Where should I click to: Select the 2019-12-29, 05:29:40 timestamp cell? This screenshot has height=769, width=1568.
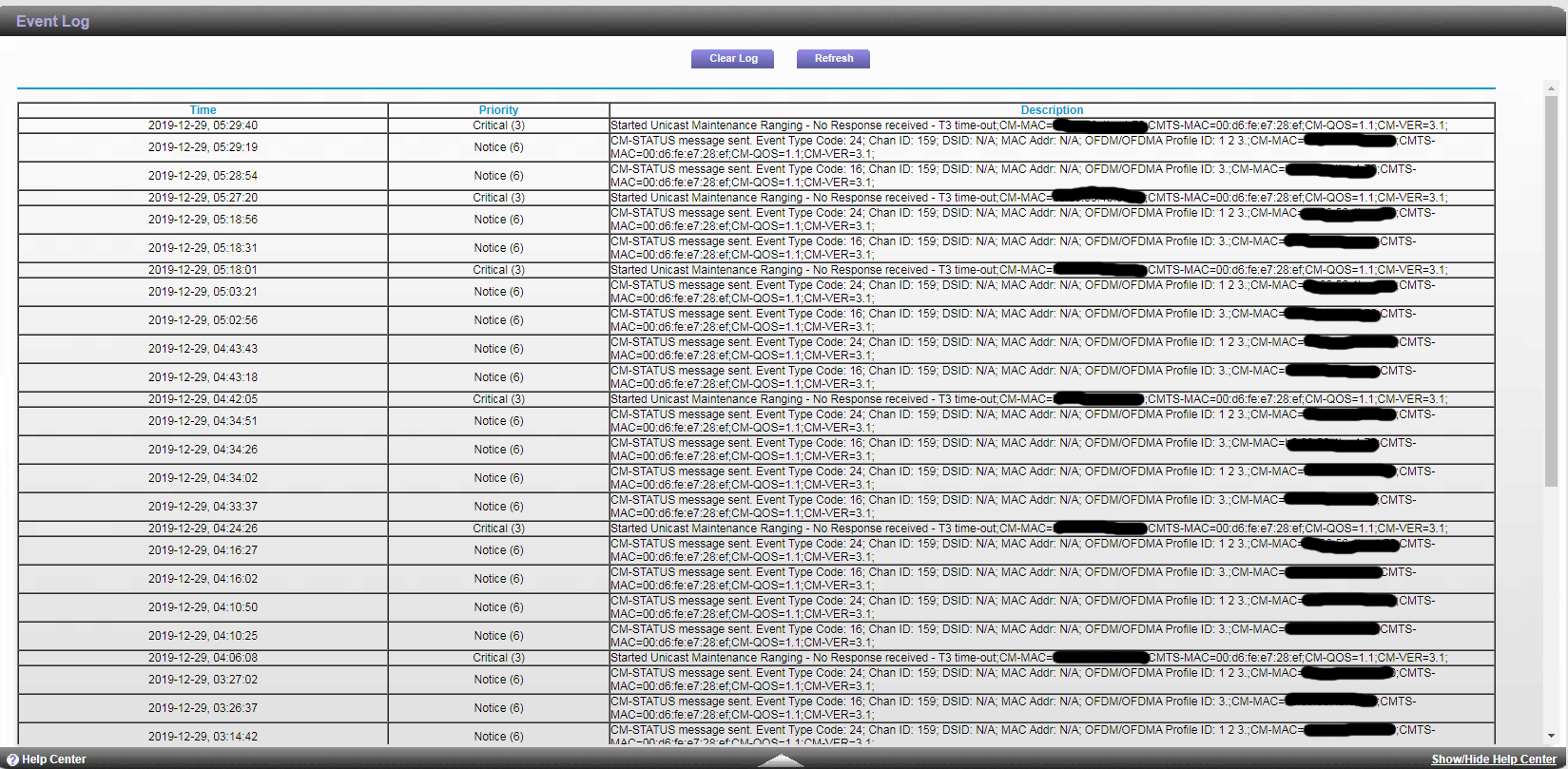[203, 125]
